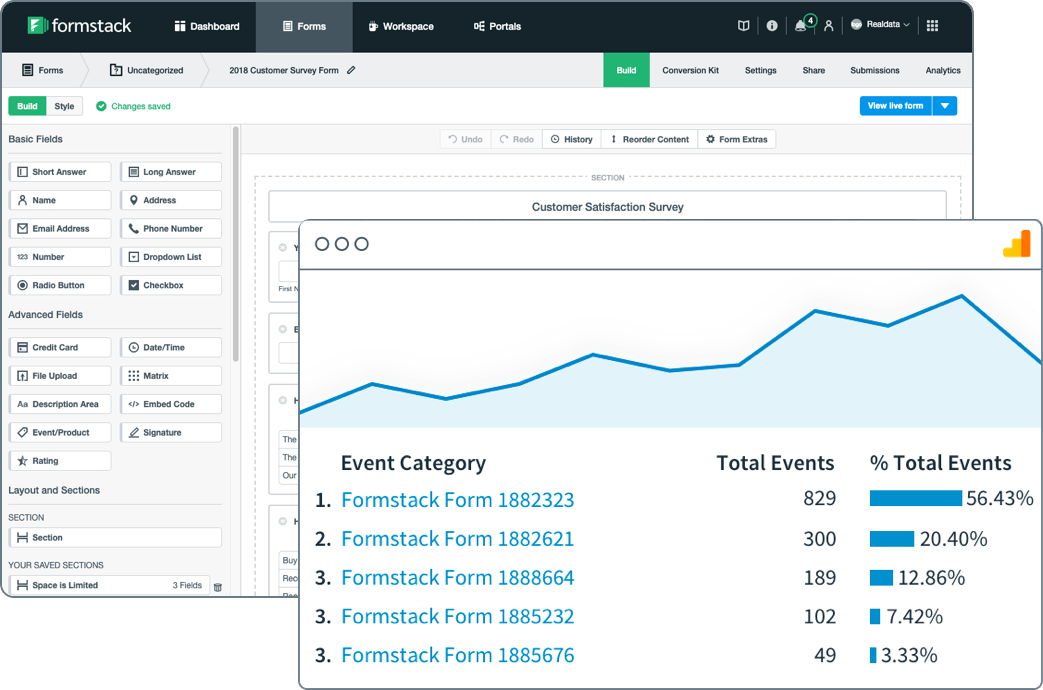
Task: Click the Undo button
Action: click(x=466, y=139)
